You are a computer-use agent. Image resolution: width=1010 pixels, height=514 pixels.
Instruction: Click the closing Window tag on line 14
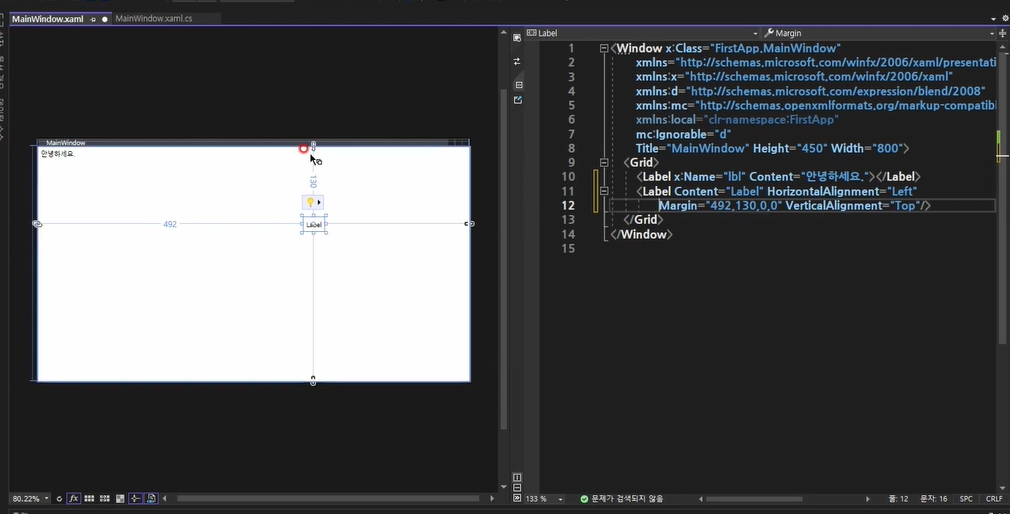(641, 234)
